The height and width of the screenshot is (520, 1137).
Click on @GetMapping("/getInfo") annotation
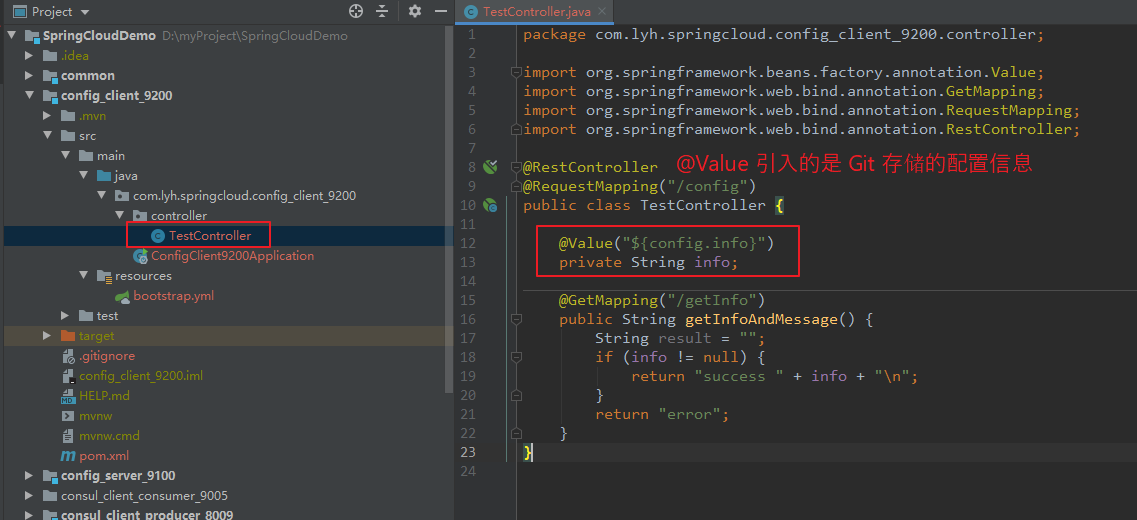(662, 300)
